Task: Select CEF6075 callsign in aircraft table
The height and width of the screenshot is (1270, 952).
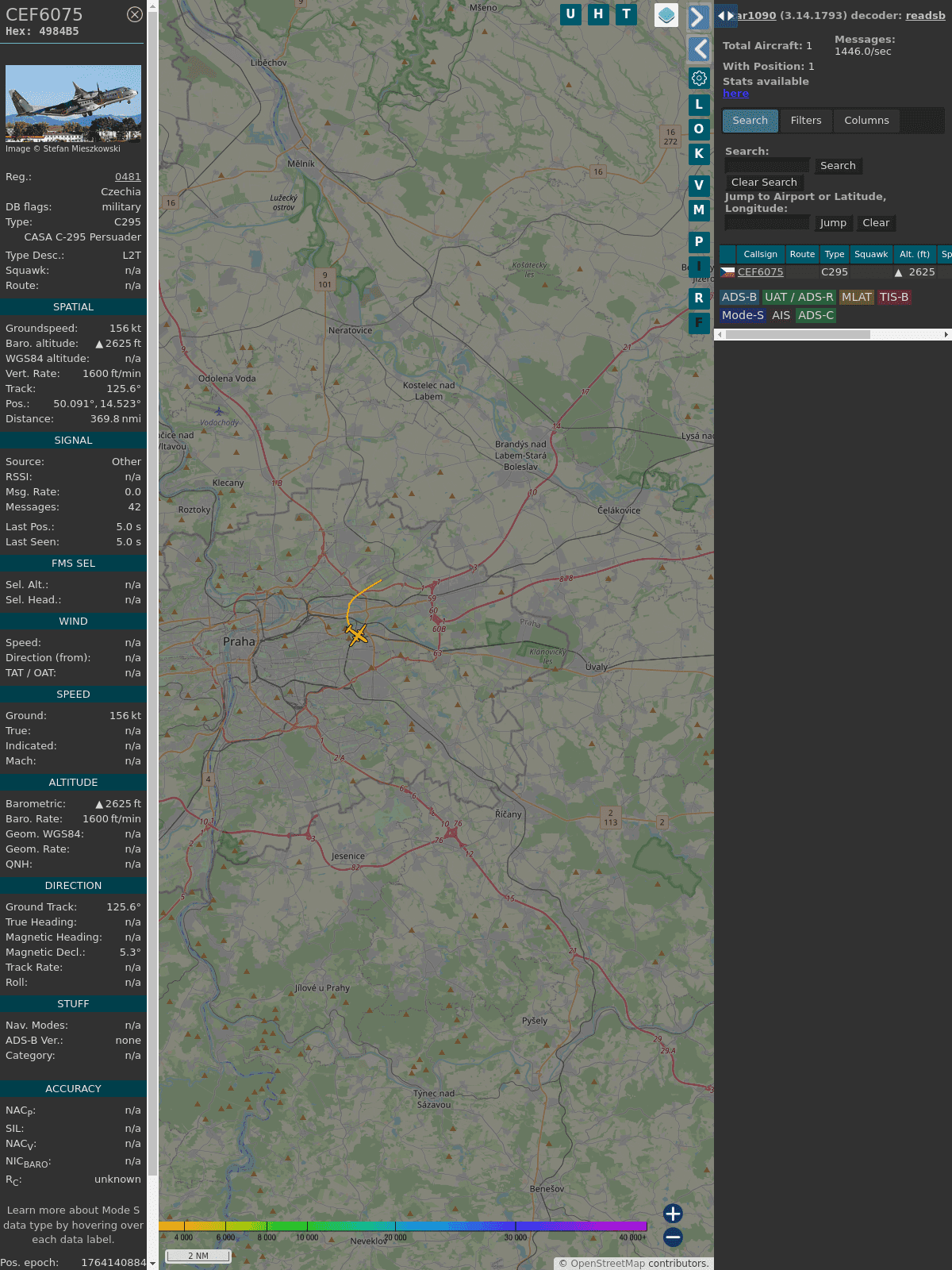Action: tap(760, 272)
